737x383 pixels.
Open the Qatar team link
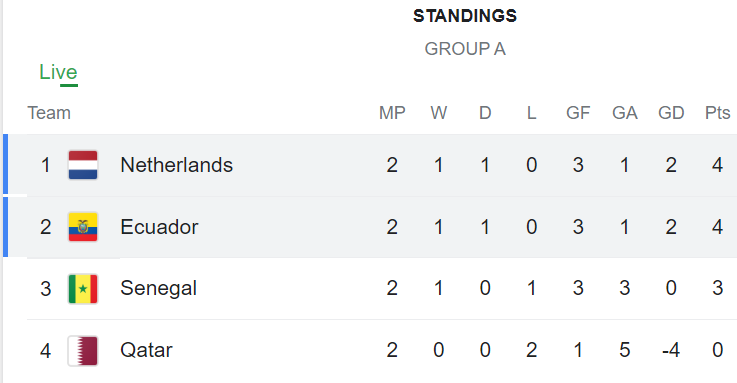pyautogui.click(x=146, y=350)
